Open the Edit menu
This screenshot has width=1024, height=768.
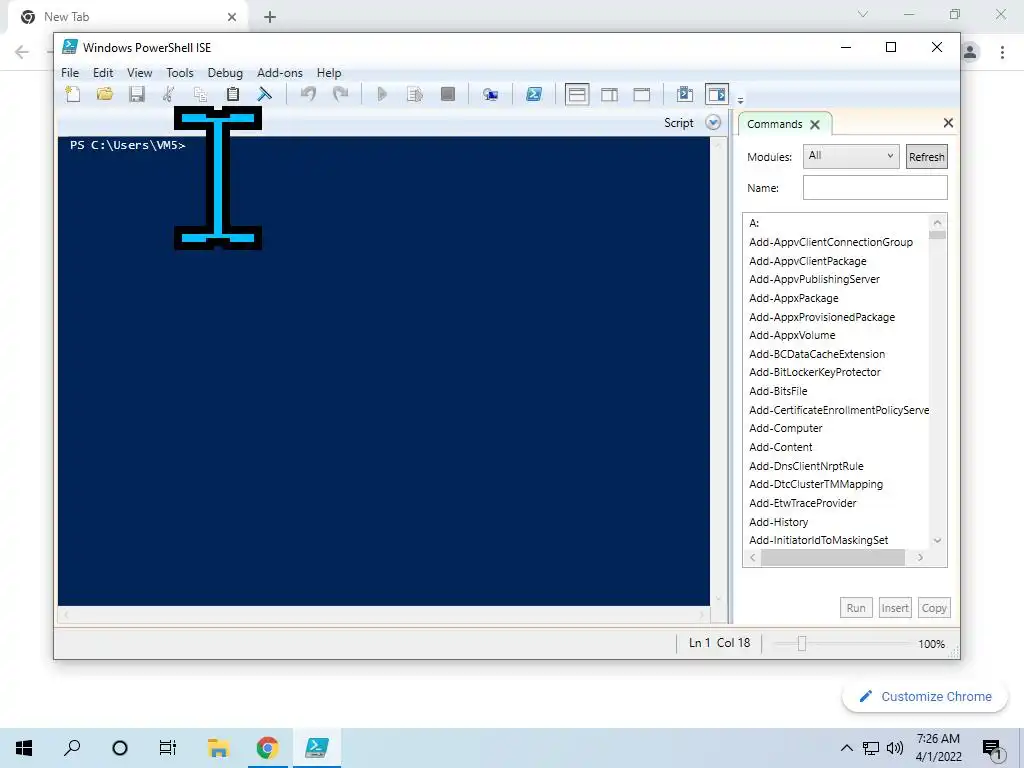point(103,72)
